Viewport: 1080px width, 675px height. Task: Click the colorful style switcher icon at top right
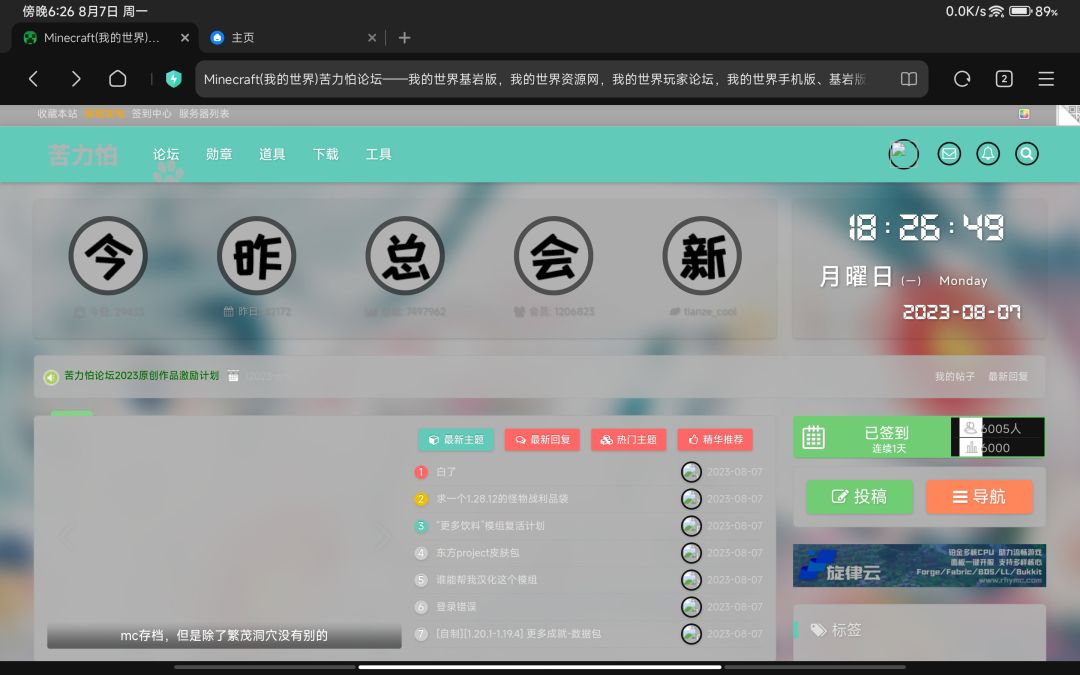click(1024, 114)
